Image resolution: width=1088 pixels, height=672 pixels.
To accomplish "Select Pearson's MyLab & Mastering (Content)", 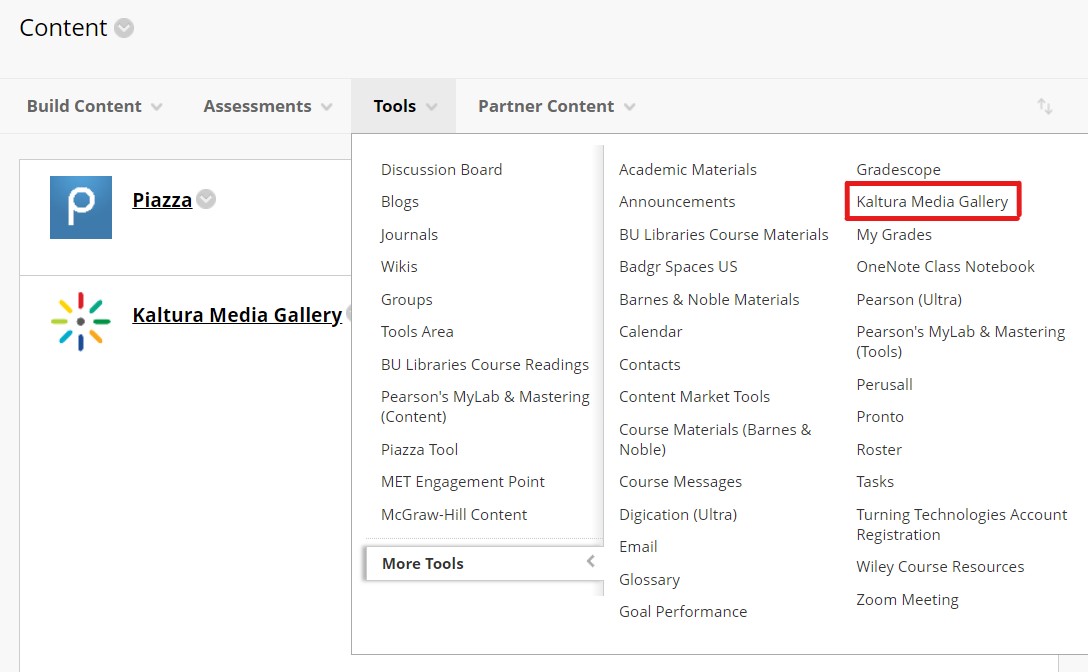I will pos(485,407).
